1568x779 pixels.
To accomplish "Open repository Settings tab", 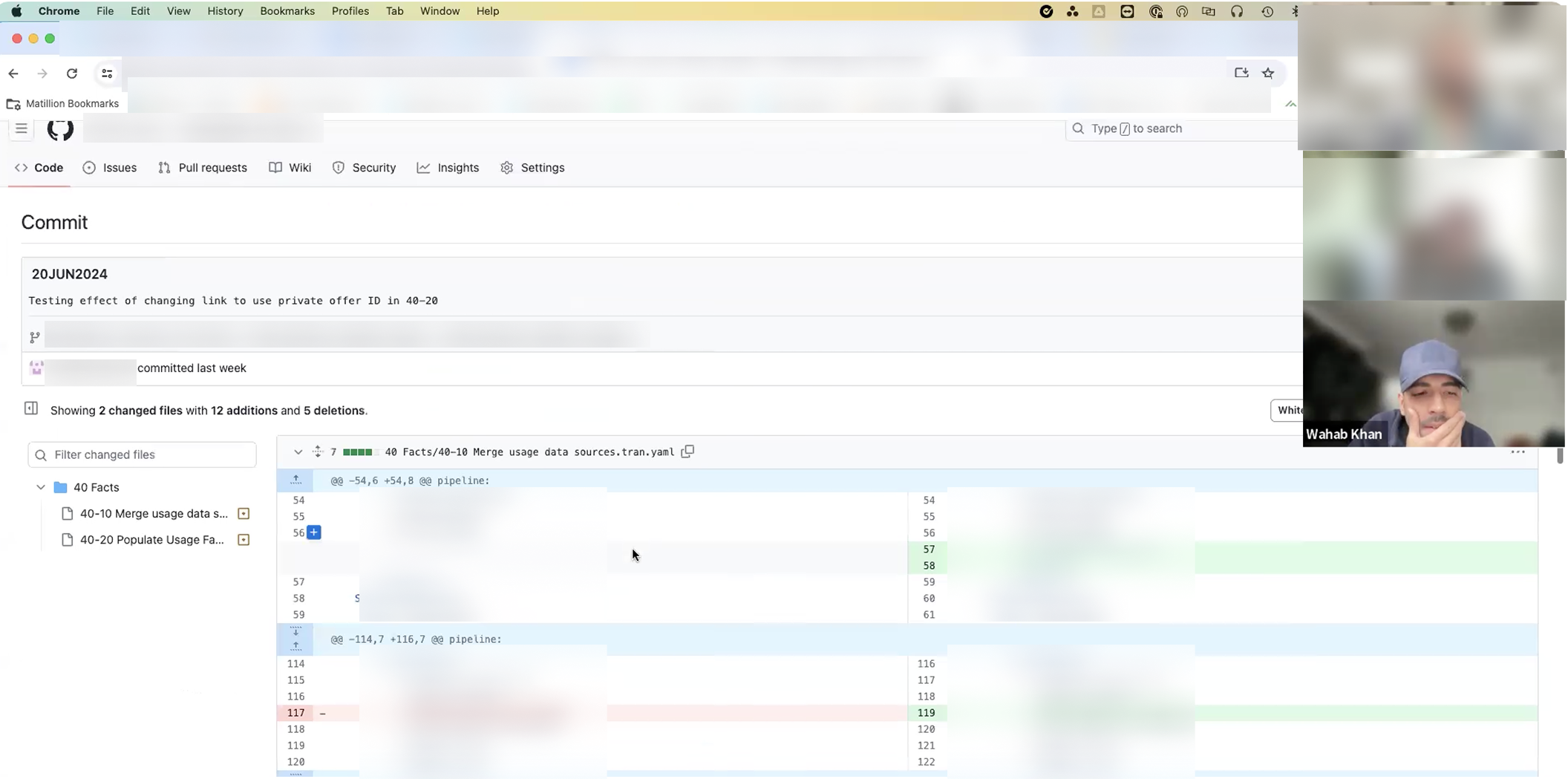I will point(533,168).
